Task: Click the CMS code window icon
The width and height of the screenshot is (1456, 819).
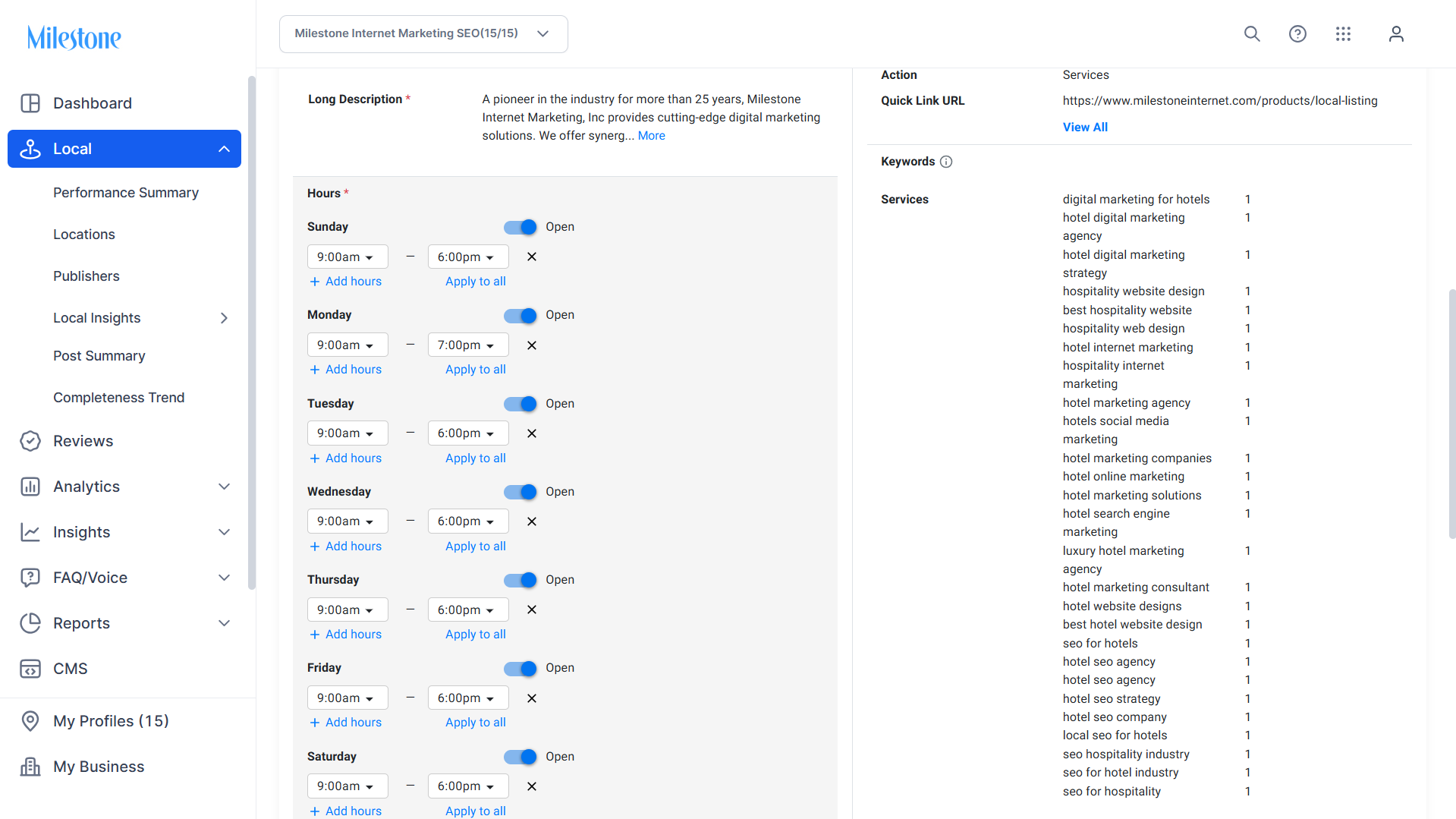Action: 30,669
